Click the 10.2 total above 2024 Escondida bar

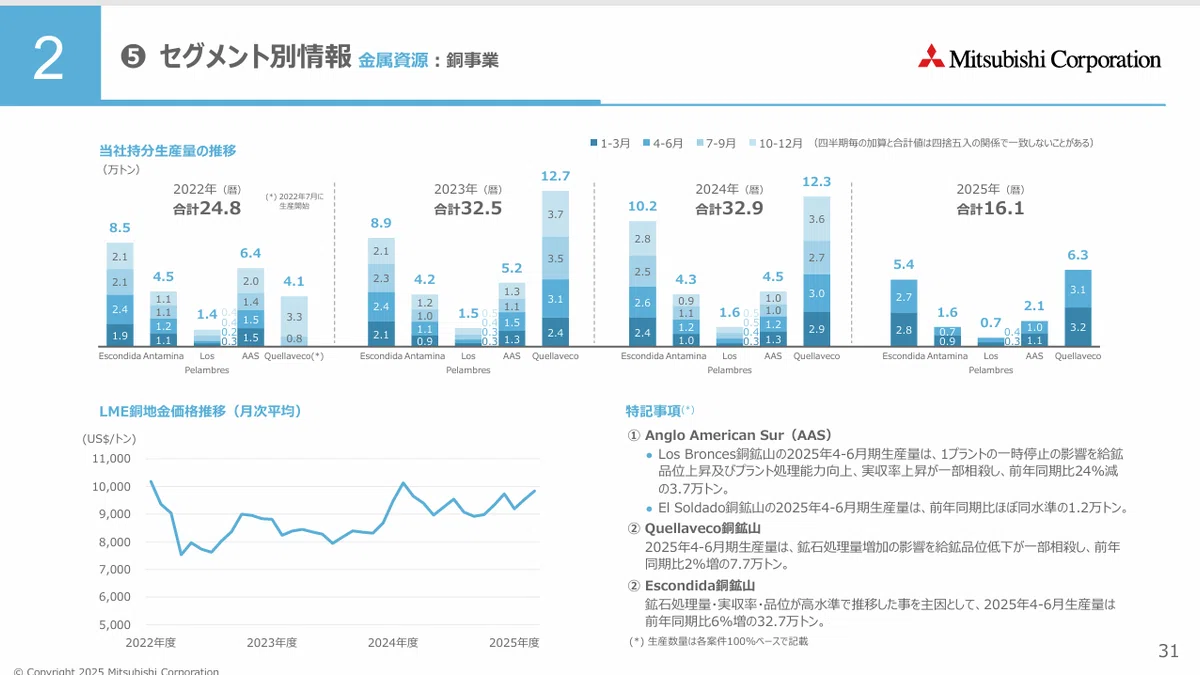coord(642,206)
